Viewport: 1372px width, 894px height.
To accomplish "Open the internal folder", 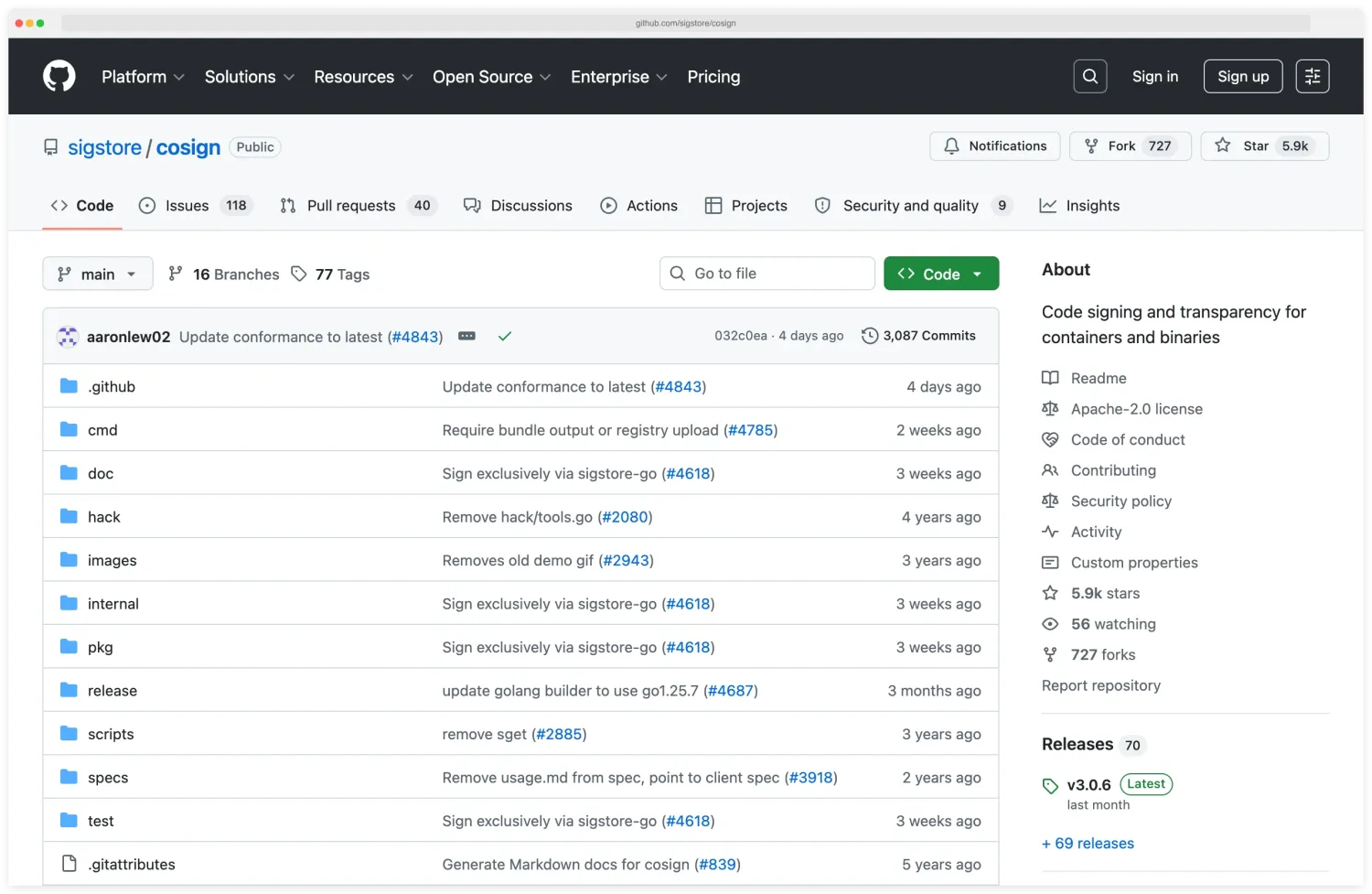I will pos(113,604).
